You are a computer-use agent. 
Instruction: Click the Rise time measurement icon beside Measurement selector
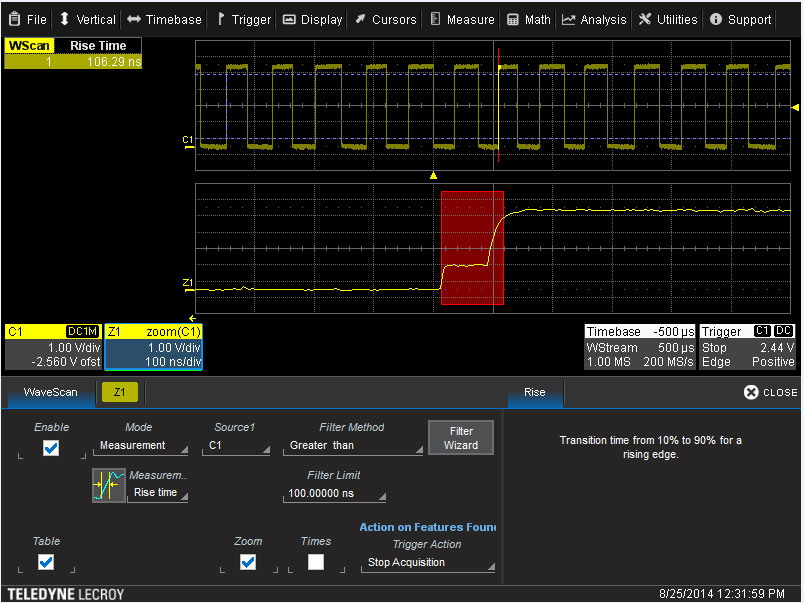click(x=109, y=485)
